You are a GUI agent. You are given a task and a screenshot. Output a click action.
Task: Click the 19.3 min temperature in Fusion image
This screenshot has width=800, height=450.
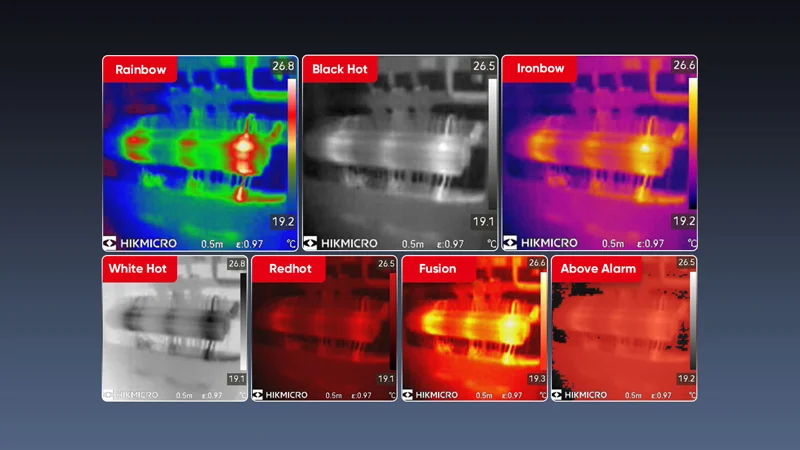click(537, 379)
